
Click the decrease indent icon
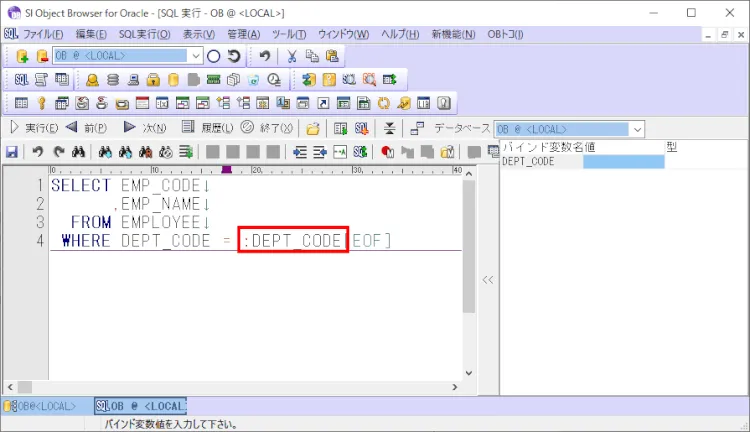(x=320, y=152)
